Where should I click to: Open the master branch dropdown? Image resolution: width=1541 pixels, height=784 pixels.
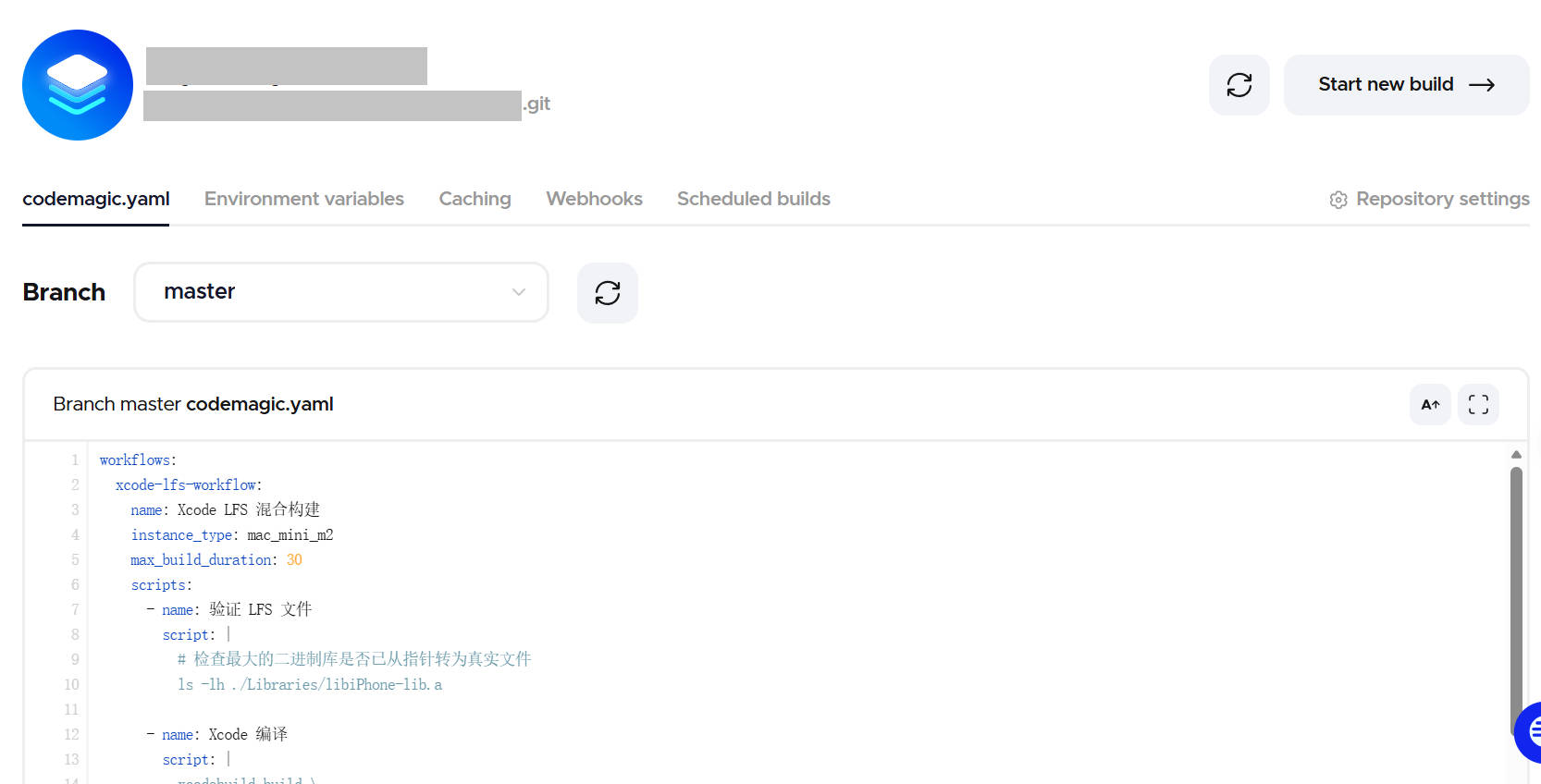click(340, 292)
